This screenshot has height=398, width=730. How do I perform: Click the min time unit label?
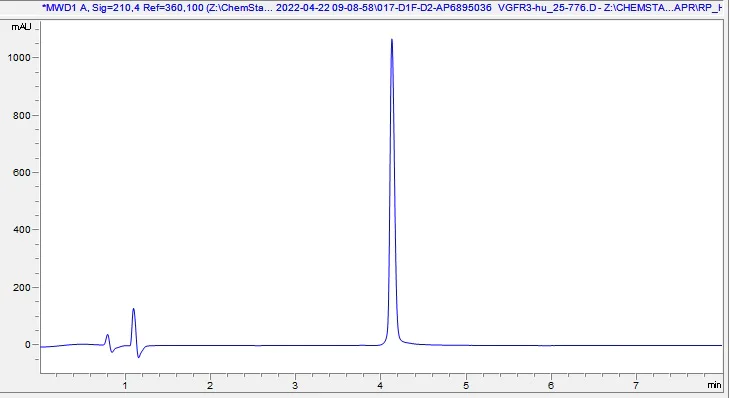[714, 385]
